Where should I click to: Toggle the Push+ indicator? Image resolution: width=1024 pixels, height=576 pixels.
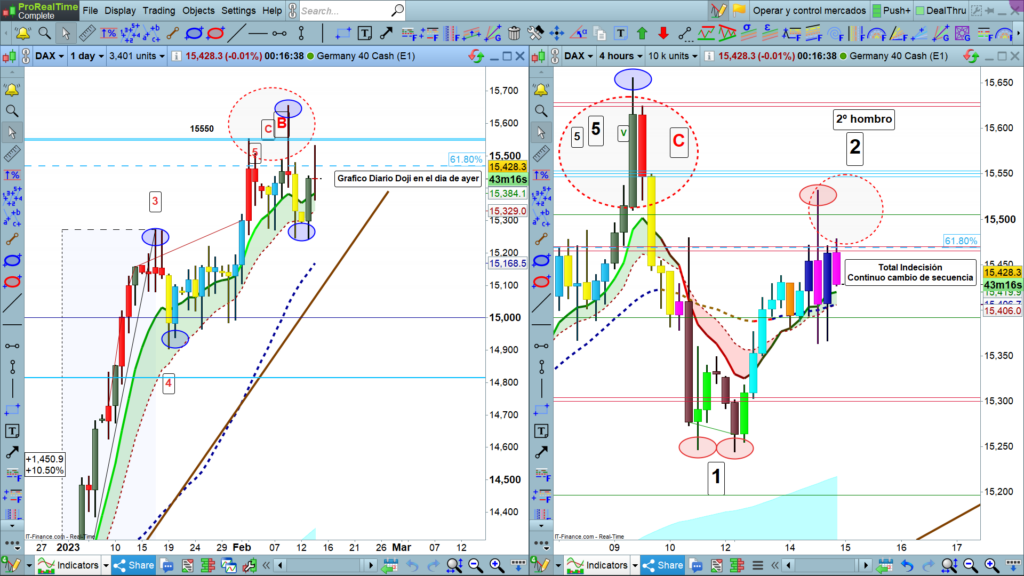tap(883, 10)
